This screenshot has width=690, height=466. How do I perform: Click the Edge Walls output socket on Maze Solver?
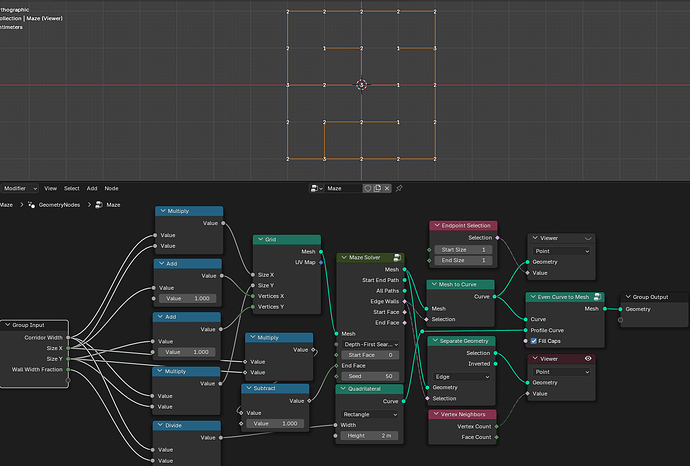(x=404, y=301)
